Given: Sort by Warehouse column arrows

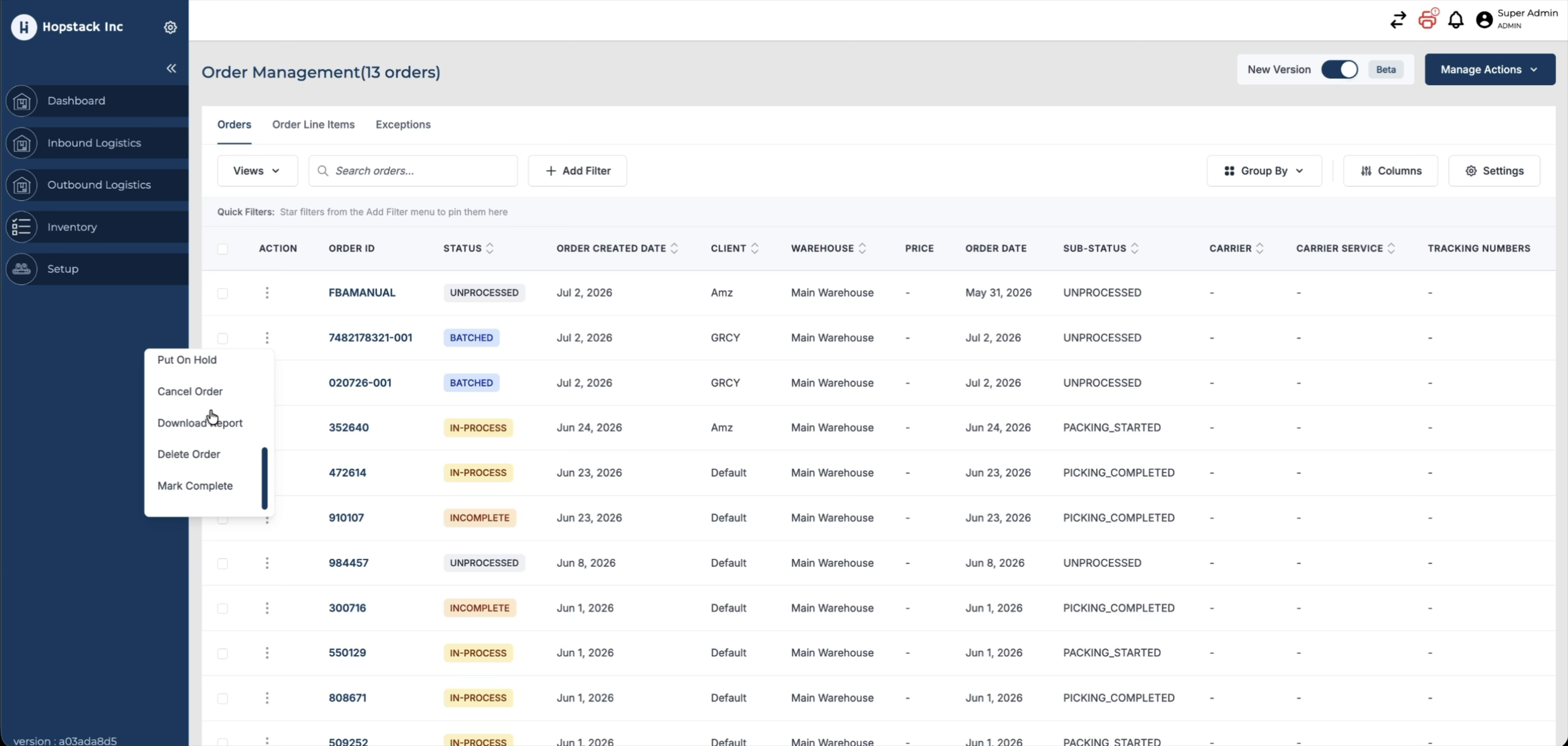Looking at the screenshot, I should click(863, 248).
